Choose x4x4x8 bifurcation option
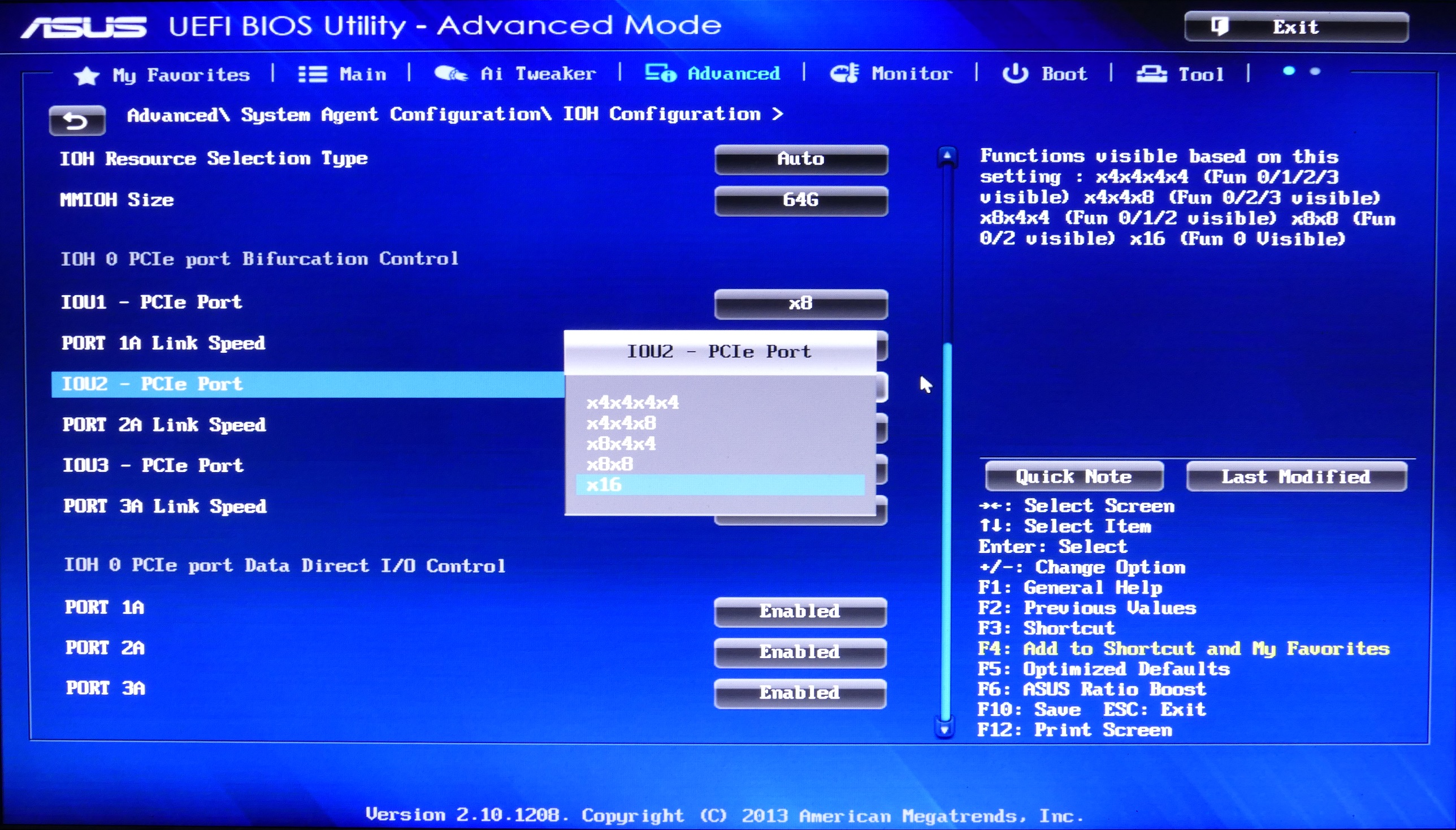 coord(720,423)
